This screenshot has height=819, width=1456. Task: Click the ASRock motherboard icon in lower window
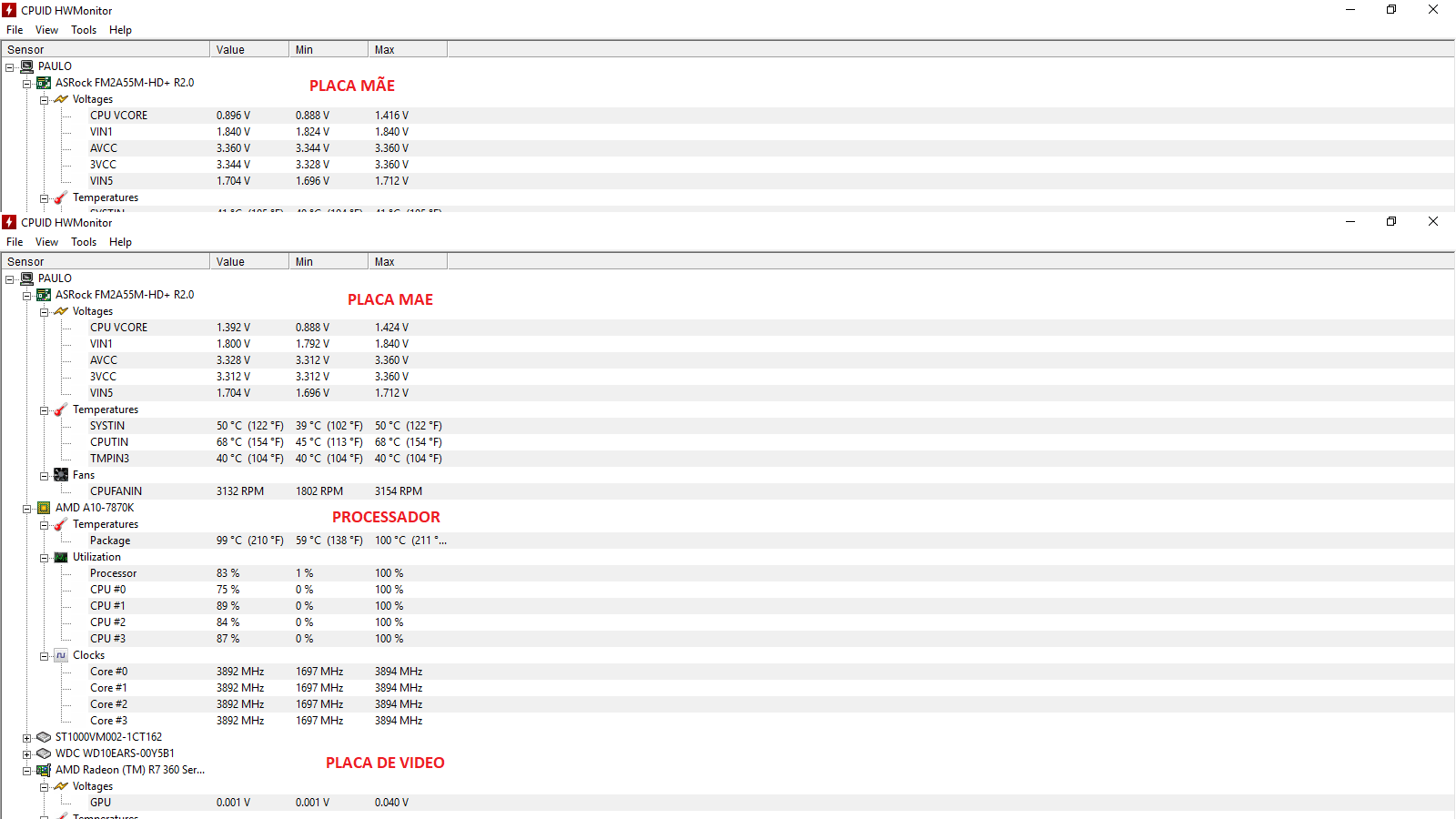(44, 295)
